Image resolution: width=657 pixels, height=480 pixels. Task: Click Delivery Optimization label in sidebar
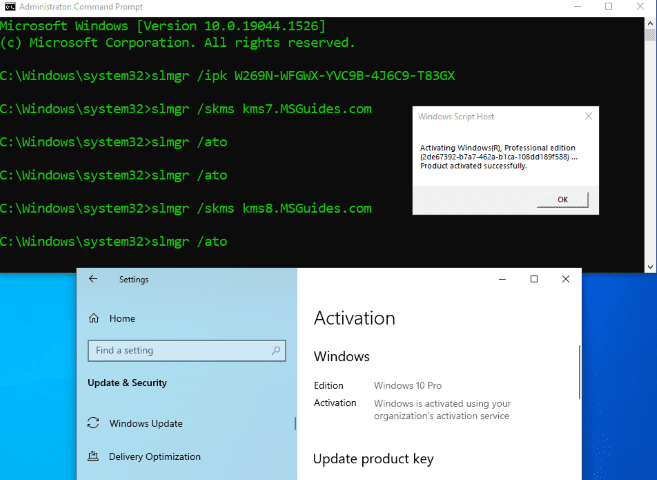[x=155, y=457]
